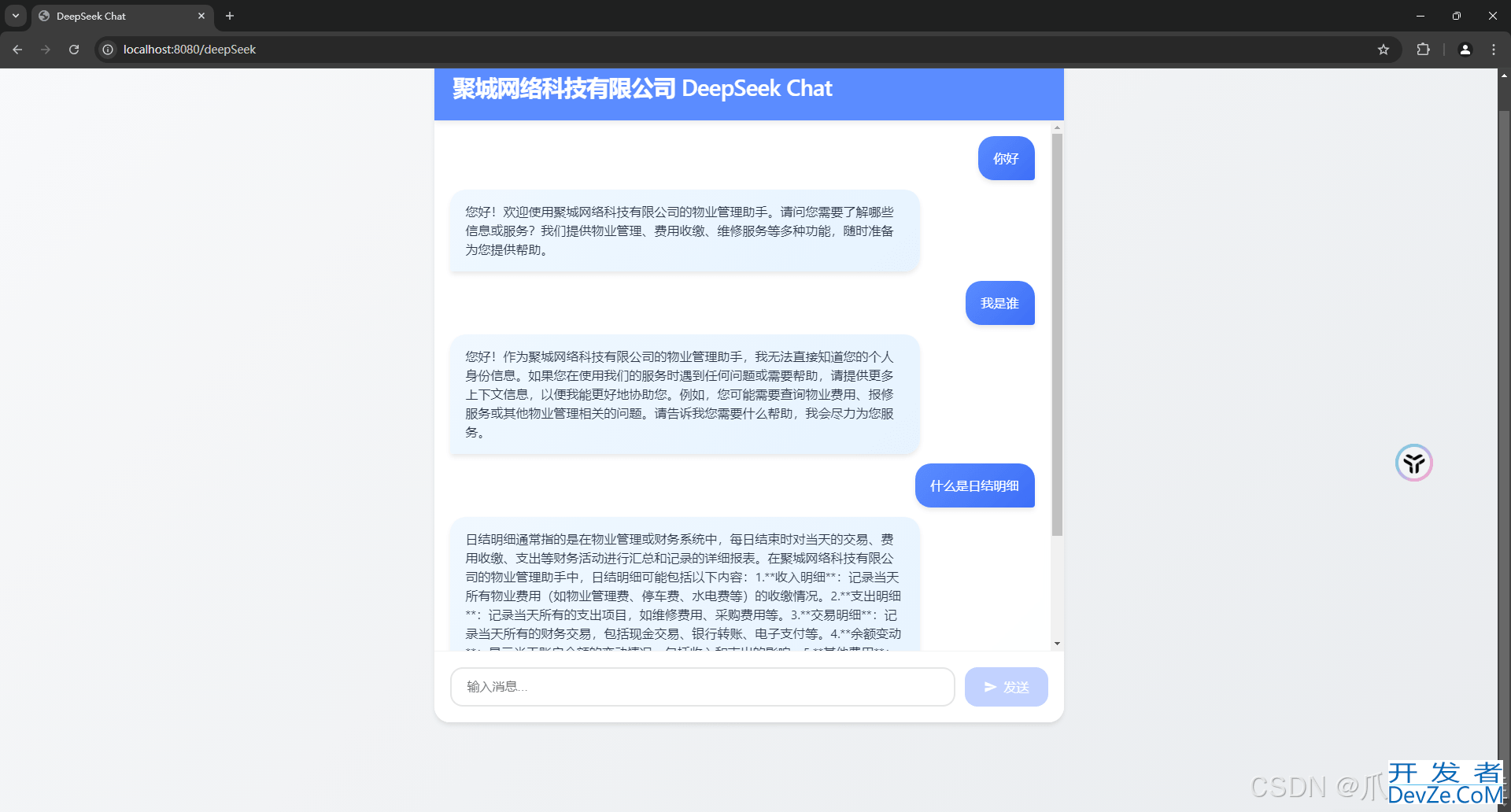
Task: Click the chat panel scrollbar thumb
Action: point(1057,334)
